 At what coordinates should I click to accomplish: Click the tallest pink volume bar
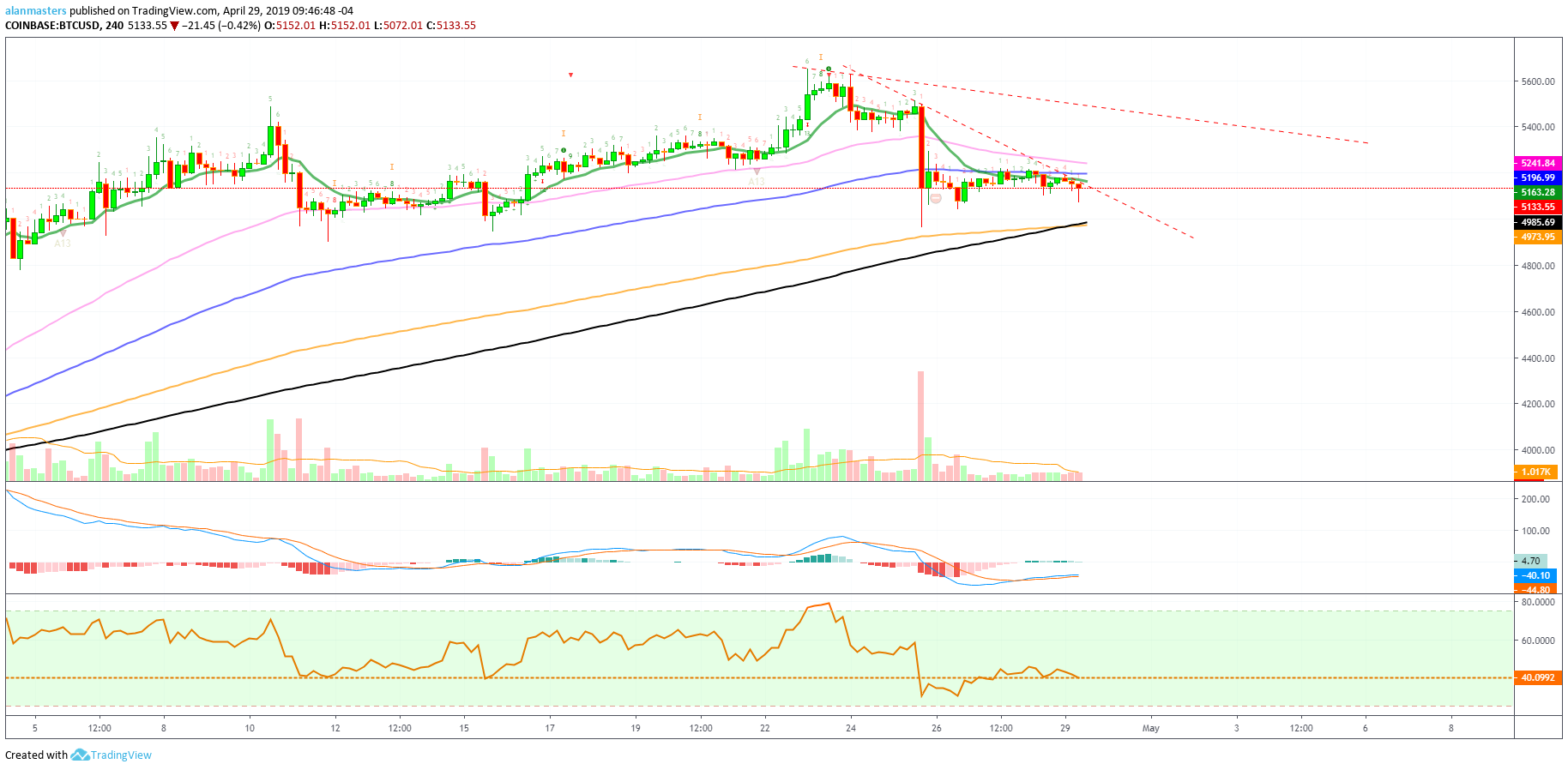pos(921,425)
